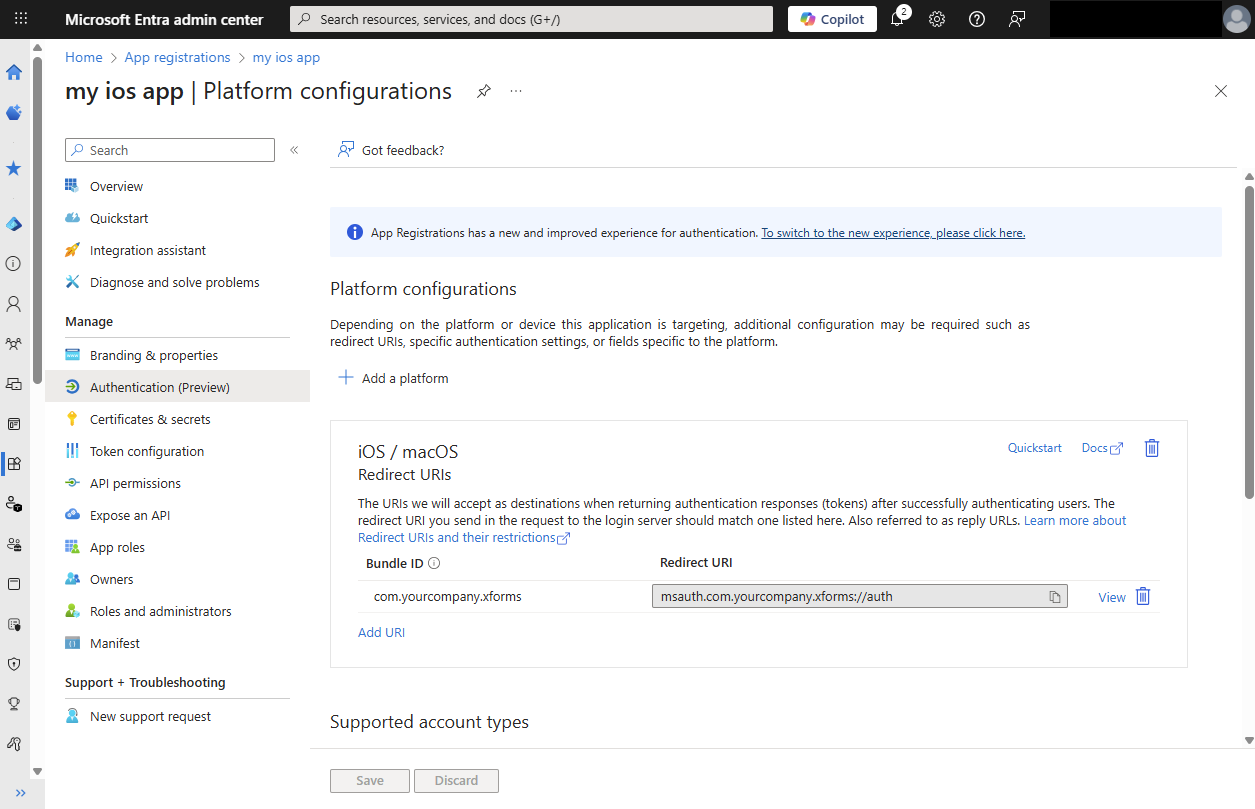Open the notifications bell
This screenshot has height=809, width=1255.
click(897, 19)
